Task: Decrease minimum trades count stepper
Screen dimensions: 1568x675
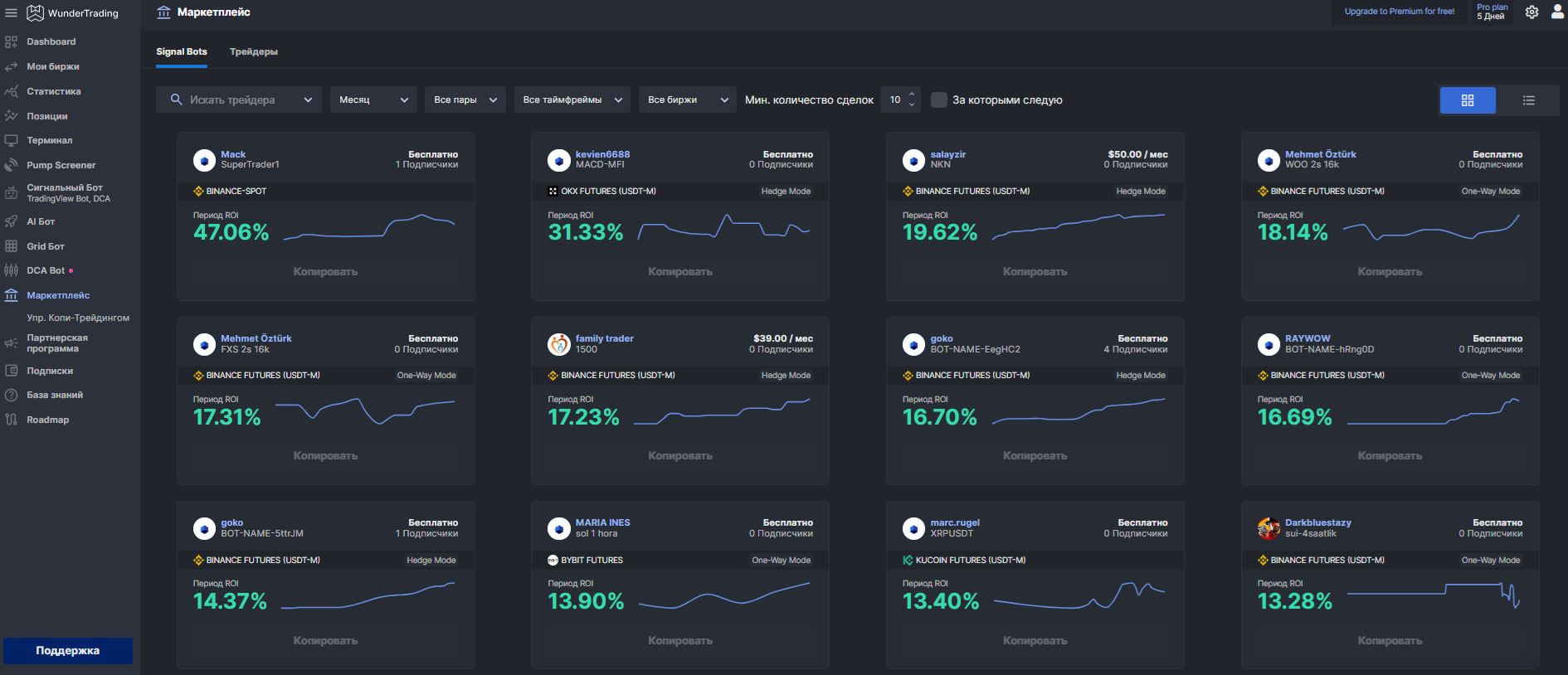Action: click(x=912, y=104)
